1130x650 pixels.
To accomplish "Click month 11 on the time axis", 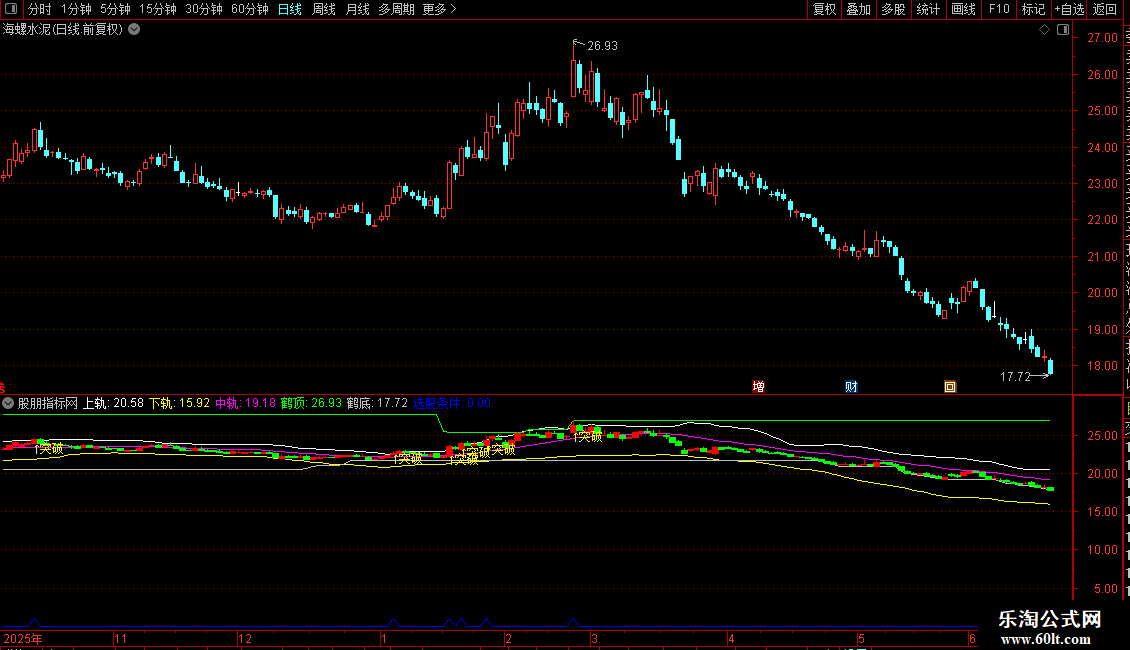I will pos(120,638).
